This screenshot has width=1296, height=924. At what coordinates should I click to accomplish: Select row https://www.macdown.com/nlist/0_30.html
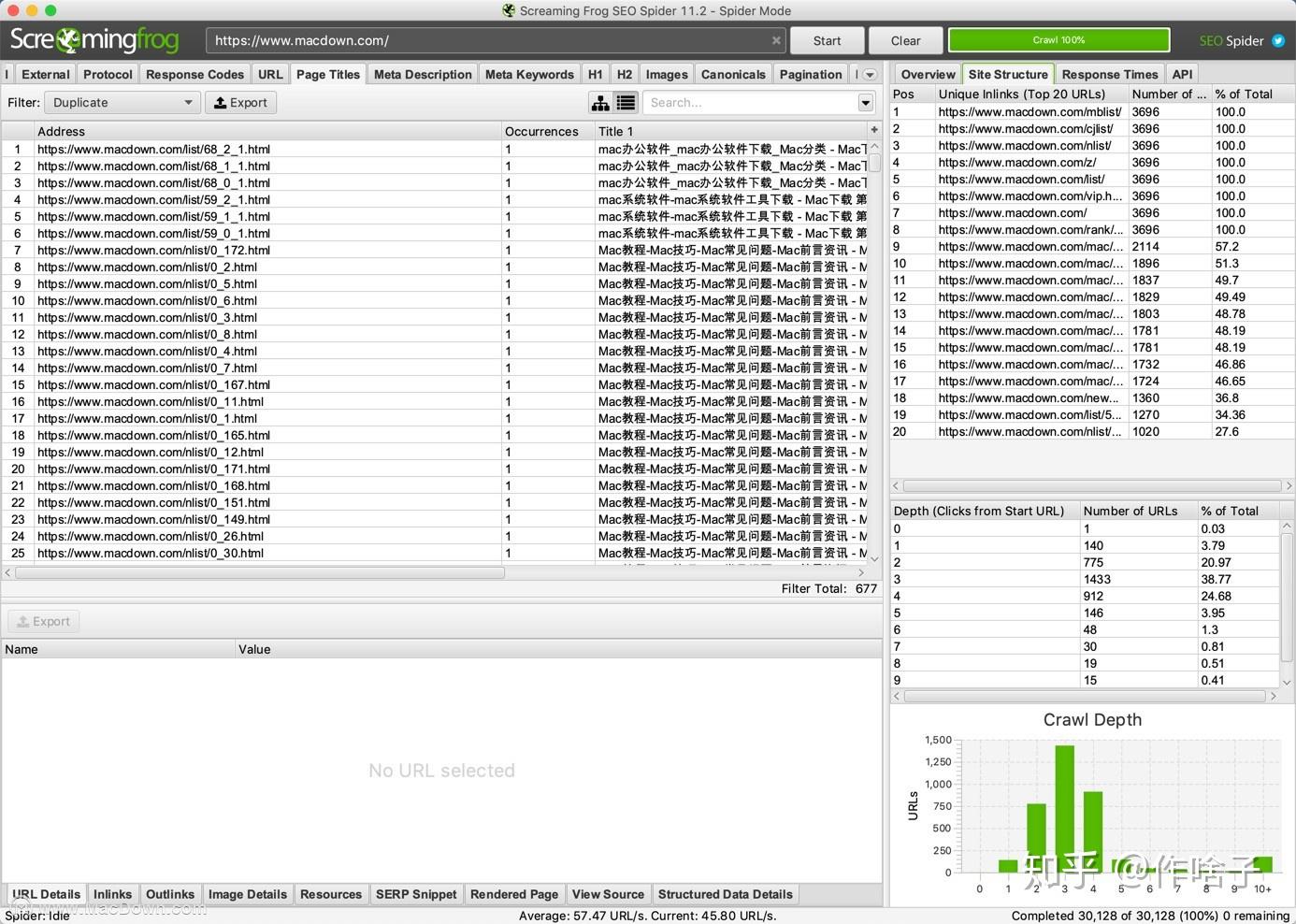[435, 553]
